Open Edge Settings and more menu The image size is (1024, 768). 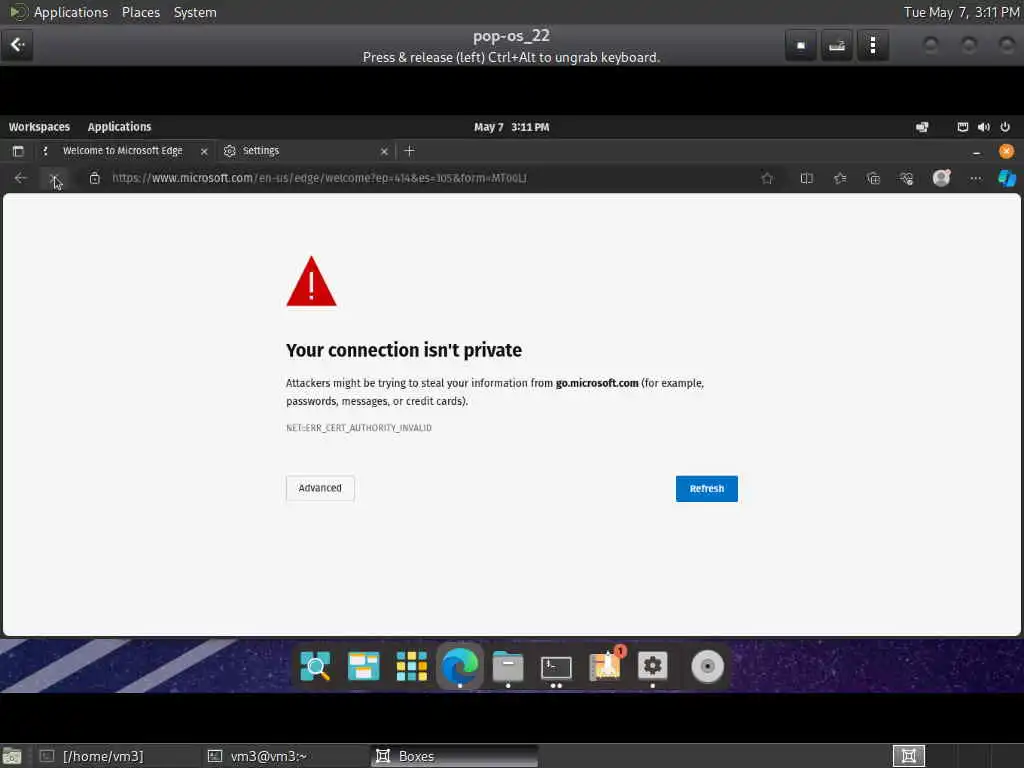[x=975, y=178]
